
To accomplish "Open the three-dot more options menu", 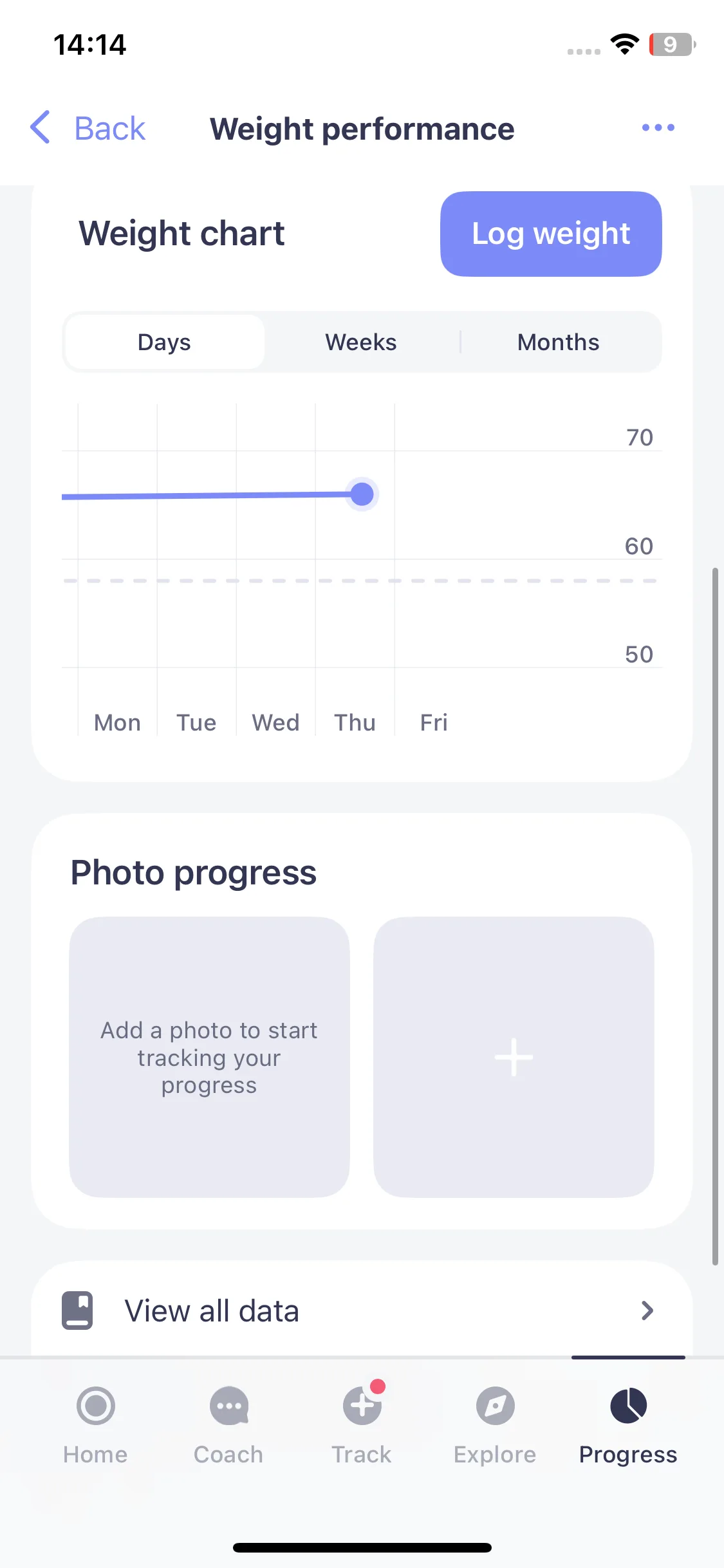I will 658,127.
